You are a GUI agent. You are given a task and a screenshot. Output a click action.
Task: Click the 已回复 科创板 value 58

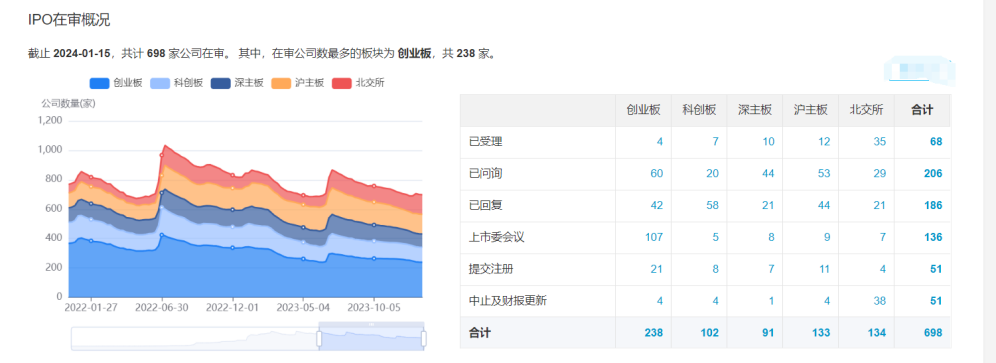(713, 205)
